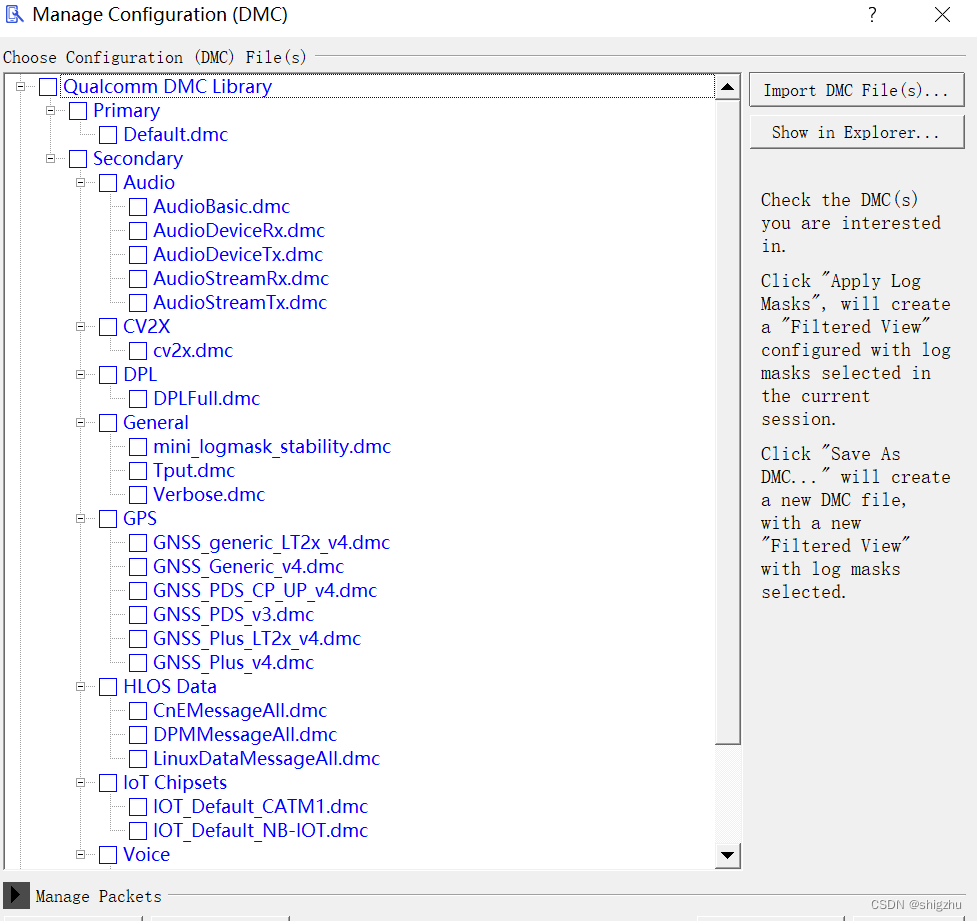977x921 pixels.
Task: Click the HLOS Data folder label
Action: (170, 687)
